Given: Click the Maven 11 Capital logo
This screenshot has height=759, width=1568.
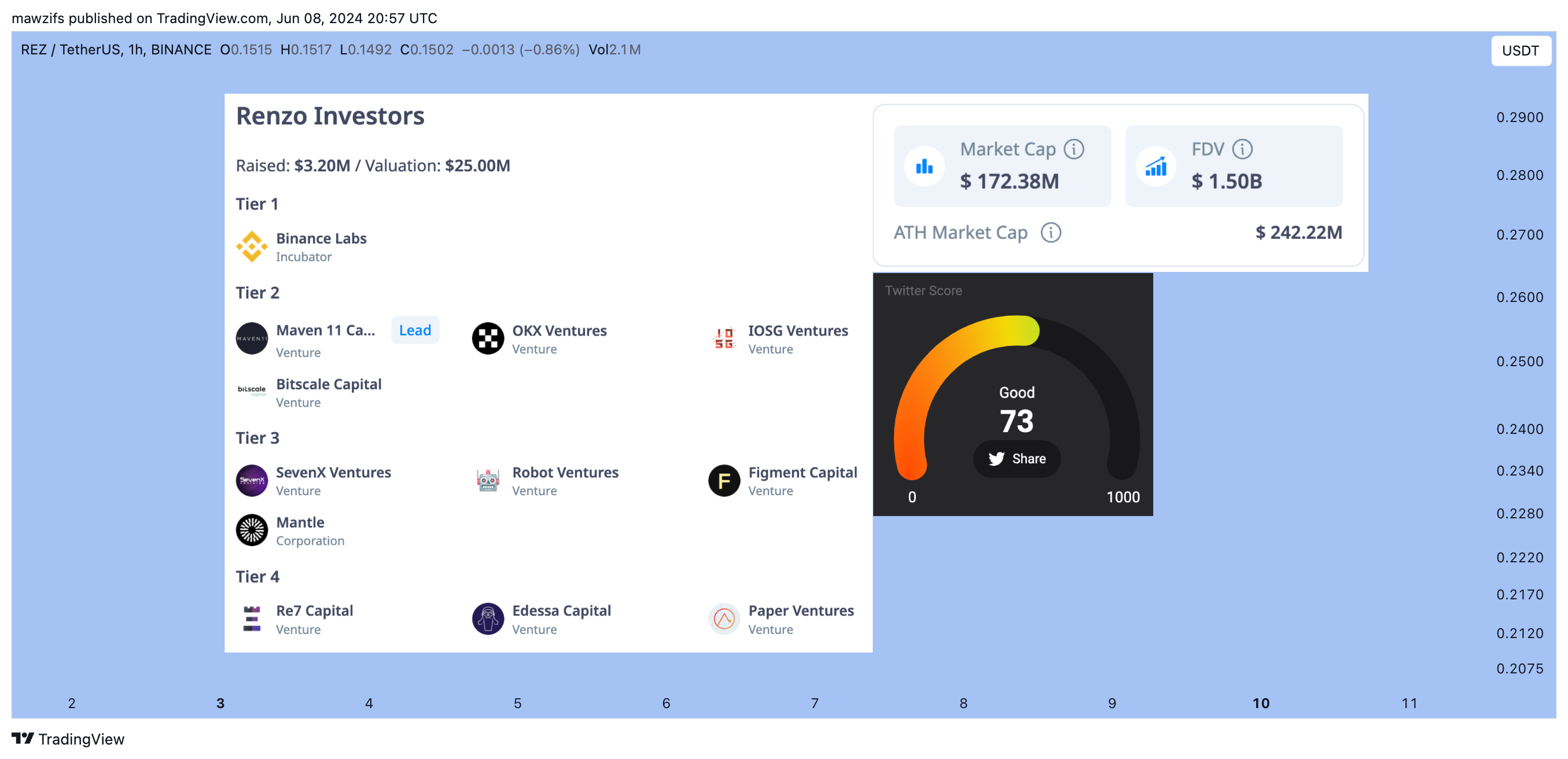Looking at the screenshot, I should point(251,338).
